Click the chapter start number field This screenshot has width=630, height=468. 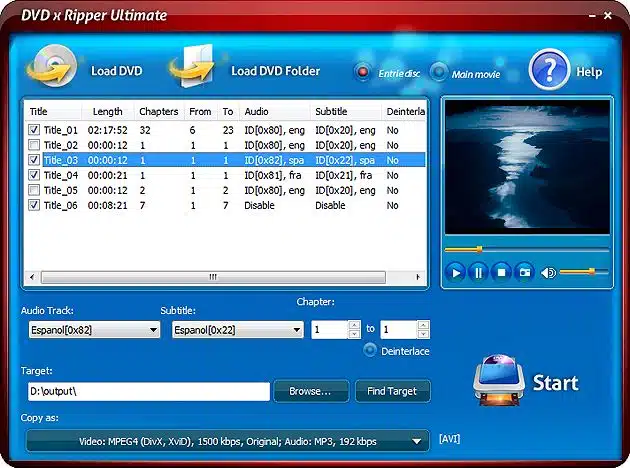329,330
